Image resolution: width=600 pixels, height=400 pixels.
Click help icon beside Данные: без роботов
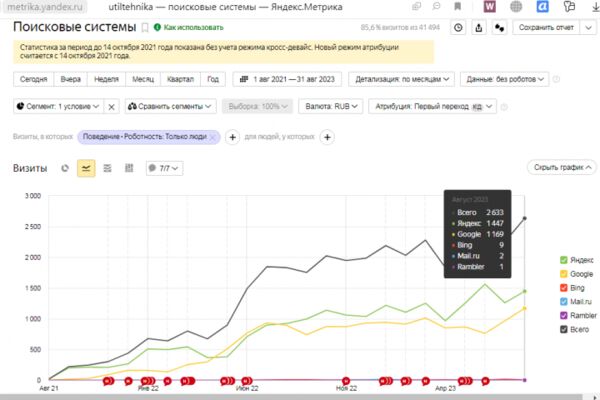click(x=556, y=79)
